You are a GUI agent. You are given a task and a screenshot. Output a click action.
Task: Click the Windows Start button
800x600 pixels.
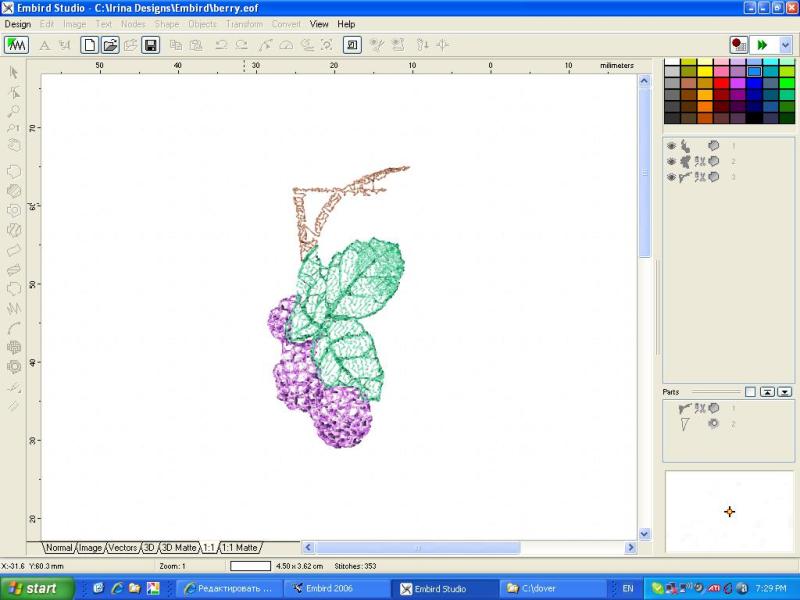click(x=35, y=588)
